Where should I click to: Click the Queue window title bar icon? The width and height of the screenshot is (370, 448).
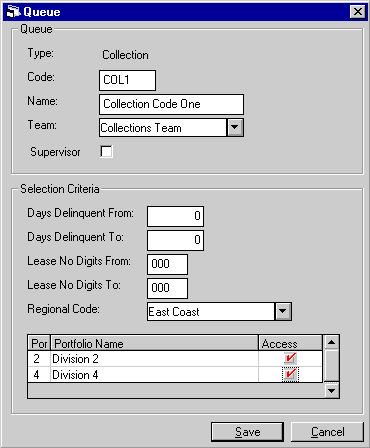click(x=13, y=12)
